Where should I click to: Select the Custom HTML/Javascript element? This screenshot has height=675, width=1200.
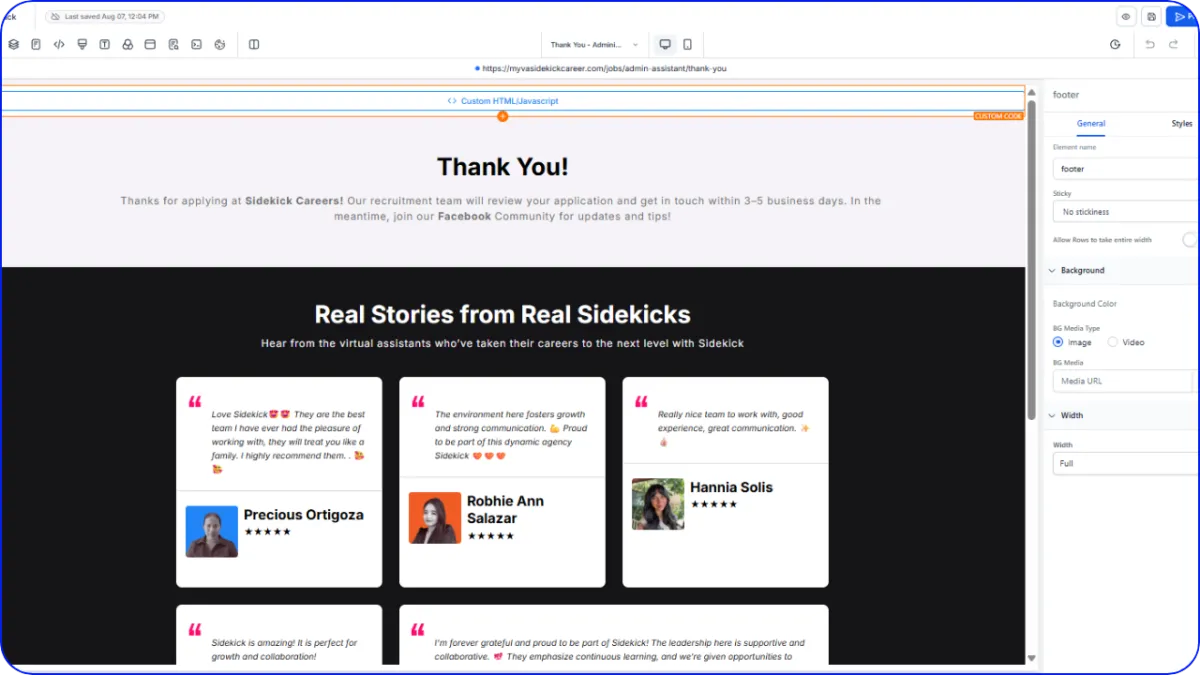pos(503,101)
